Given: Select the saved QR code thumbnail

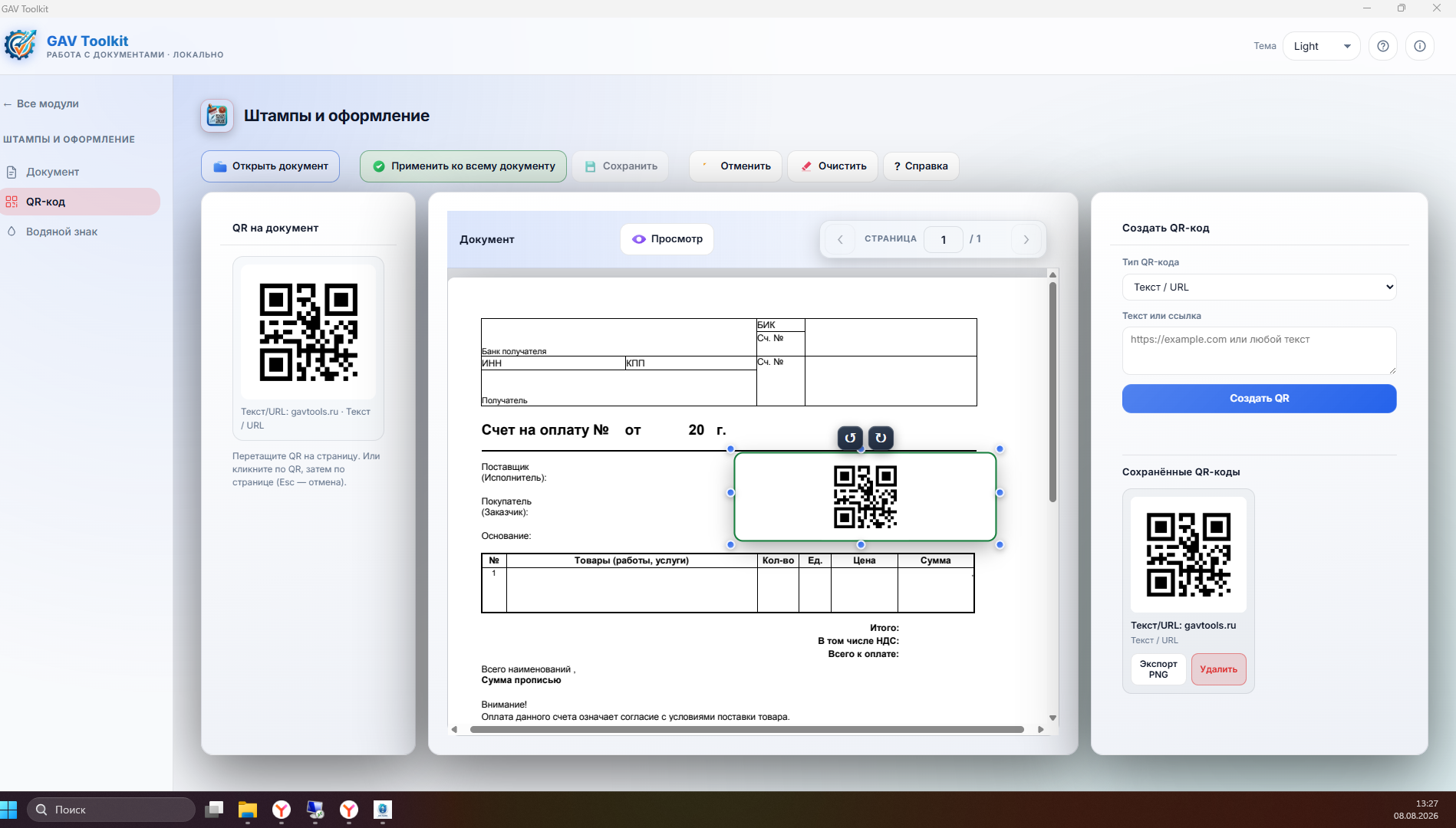Looking at the screenshot, I should pos(1188,555).
